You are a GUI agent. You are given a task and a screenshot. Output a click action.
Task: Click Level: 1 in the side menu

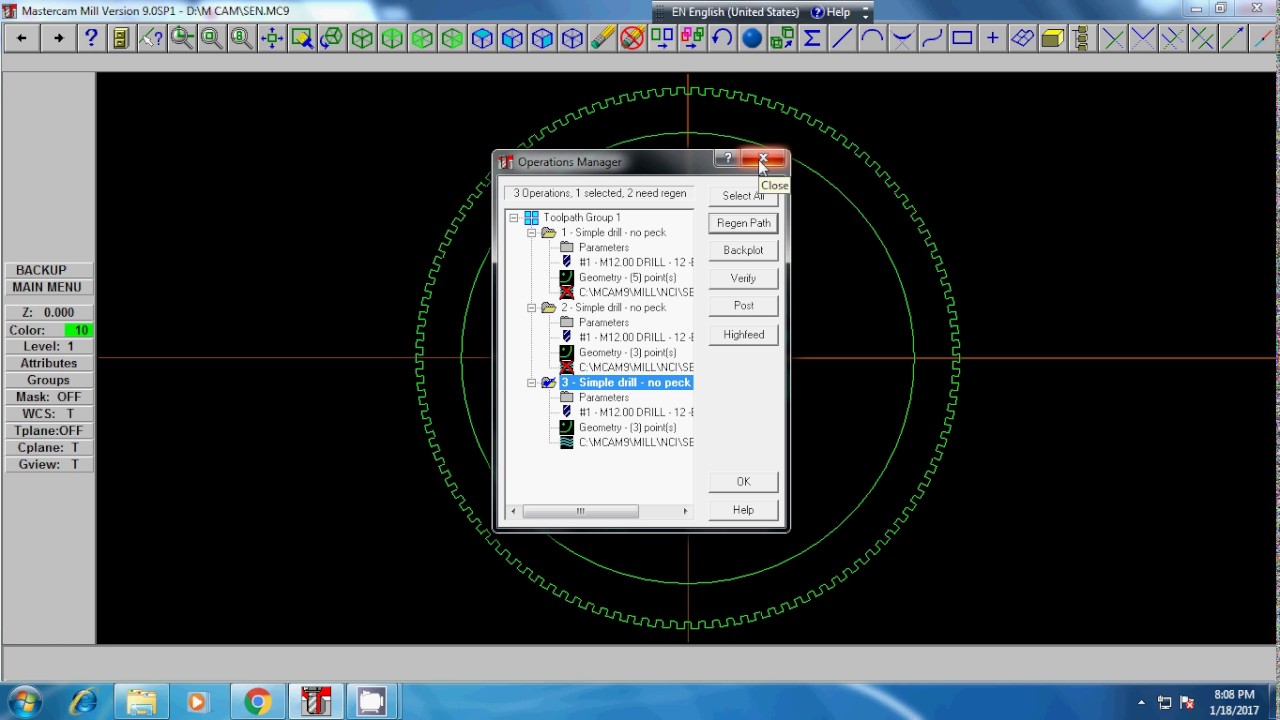[x=48, y=346]
